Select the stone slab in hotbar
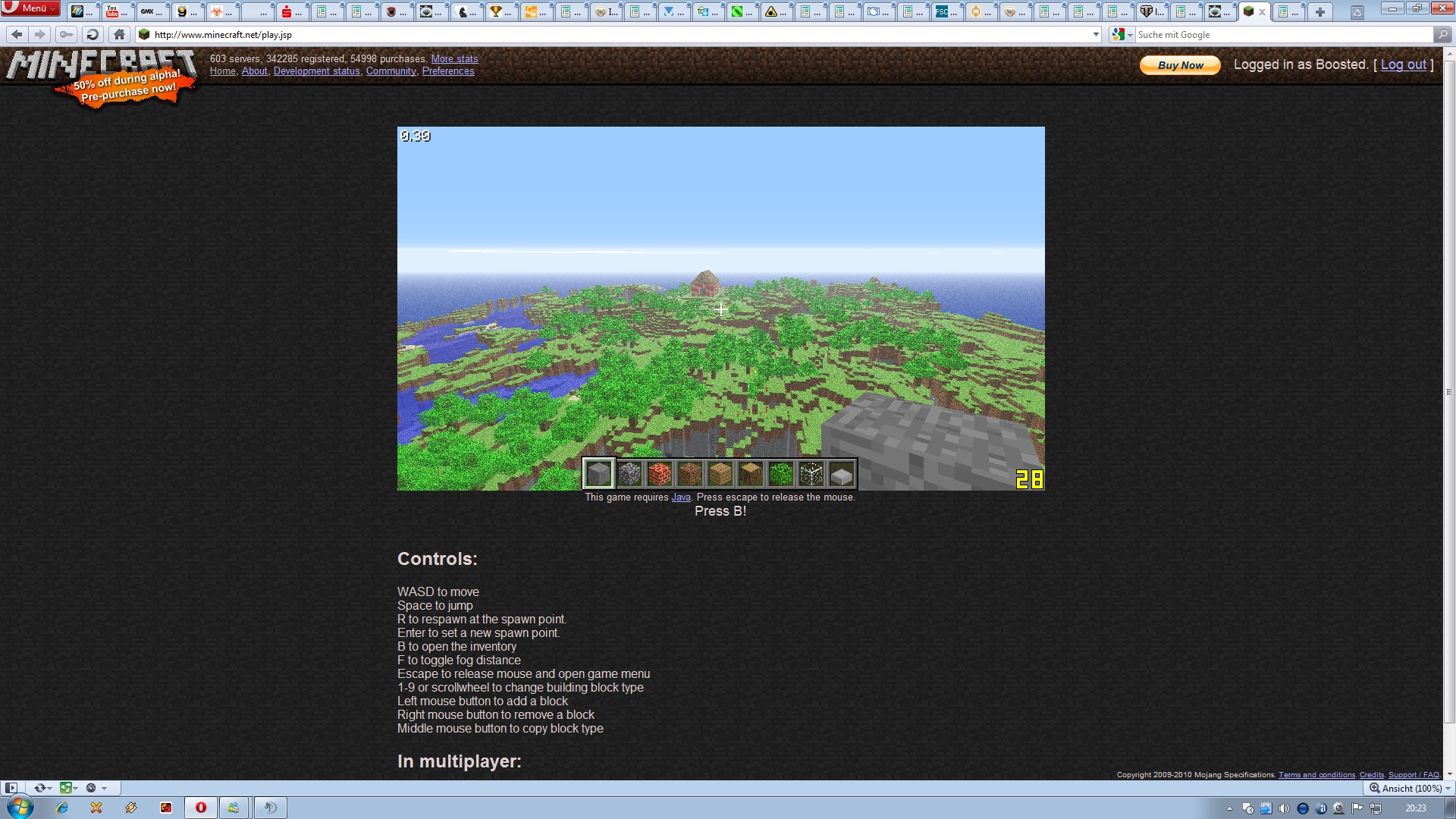 point(841,475)
